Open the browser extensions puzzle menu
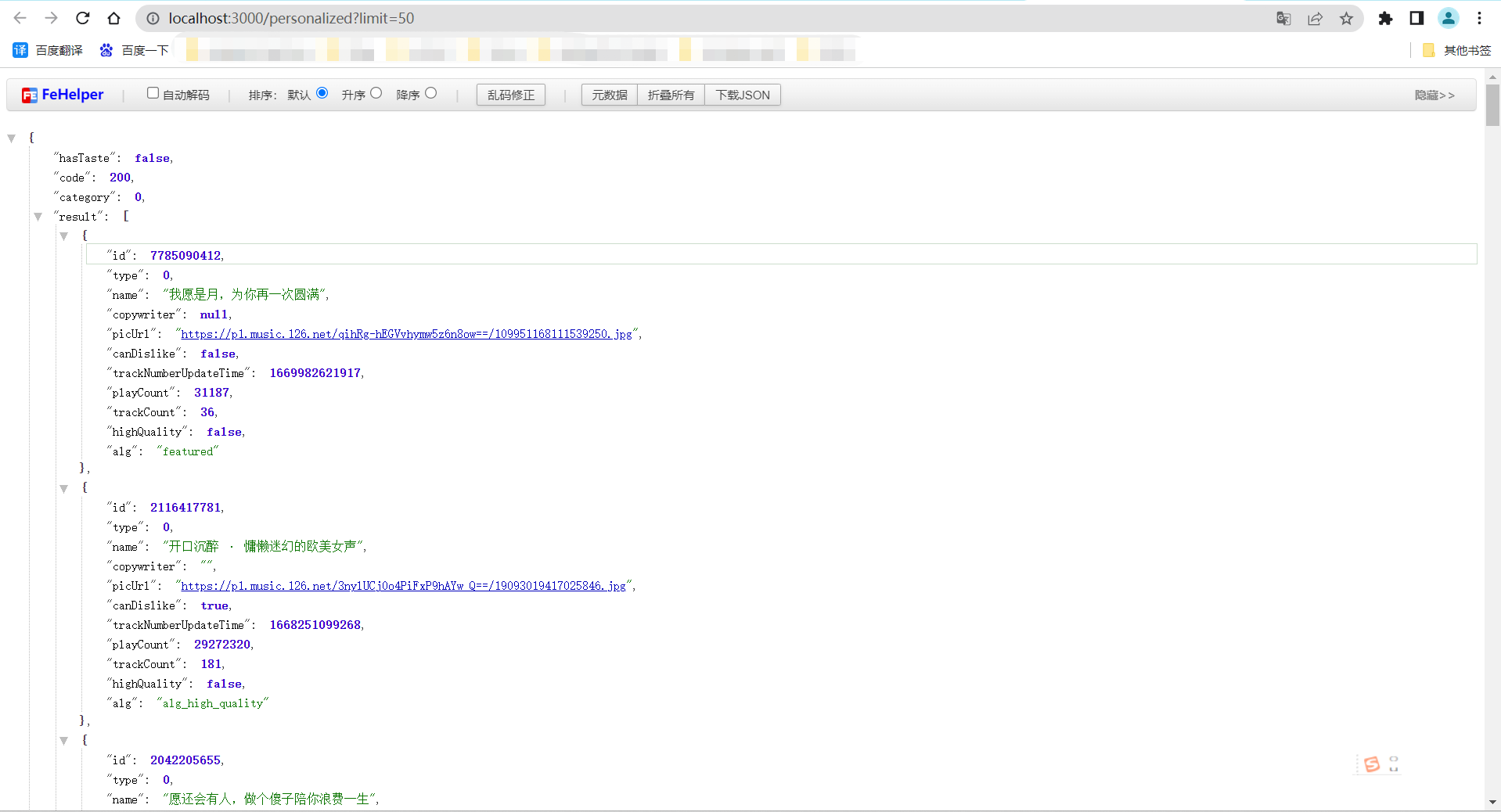The image size is (1501, 812). coord(1385,18)
